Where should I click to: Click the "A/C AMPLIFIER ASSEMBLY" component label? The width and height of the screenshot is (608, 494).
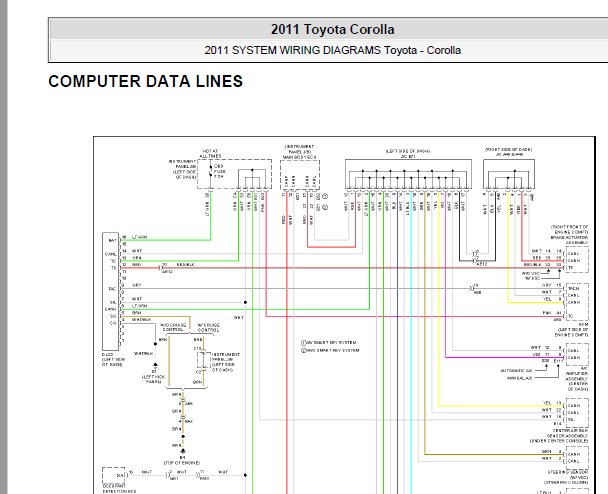577,374
